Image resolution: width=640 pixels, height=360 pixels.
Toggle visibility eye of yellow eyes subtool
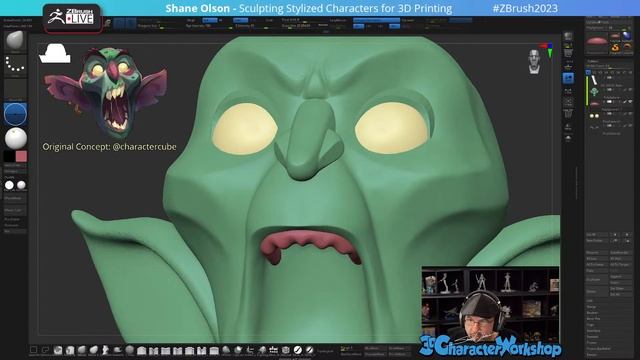coord(630,113)
